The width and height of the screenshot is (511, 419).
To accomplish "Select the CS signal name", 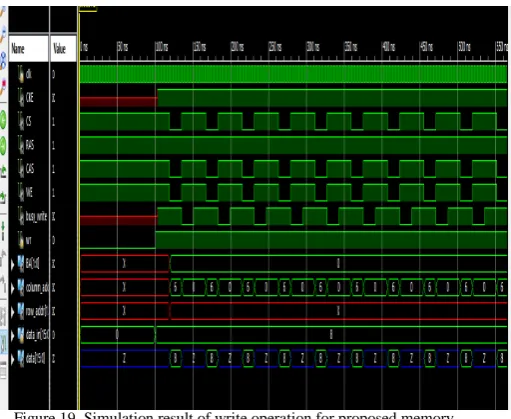I will point(28,121).
